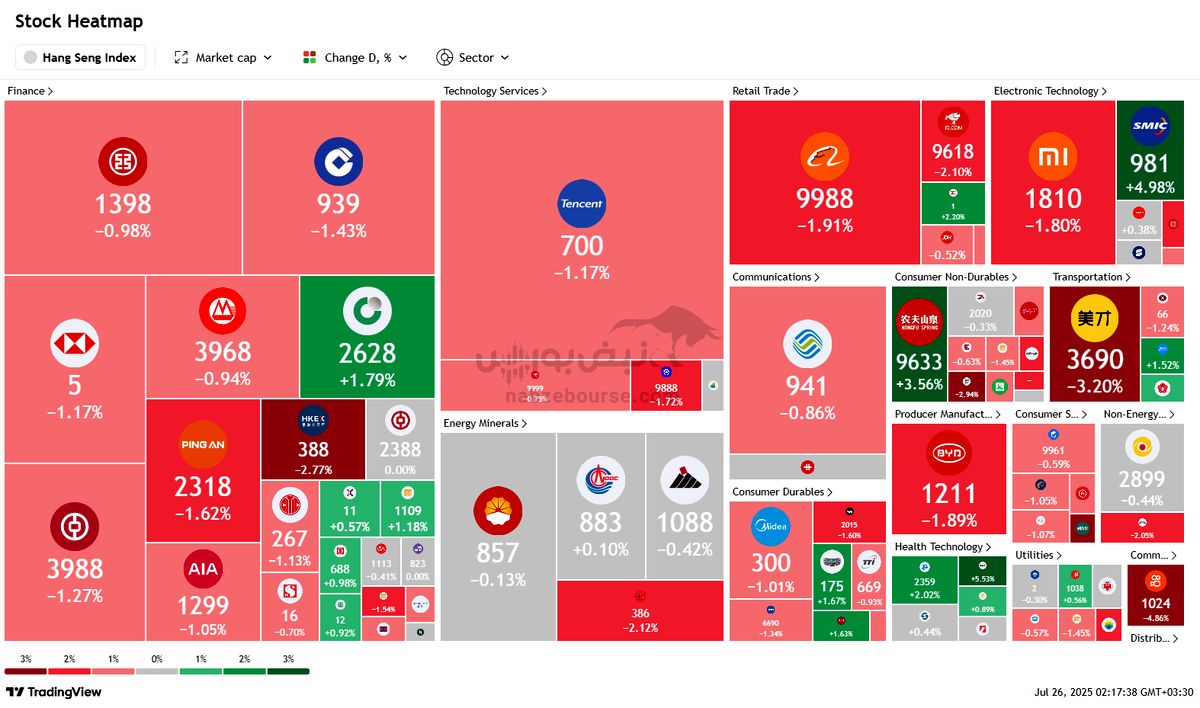This screenshot has height=708, width=1200.
Task: Click the BYD logo on 1211 tile
Action: pyautogui.click(x=948, y=452)
